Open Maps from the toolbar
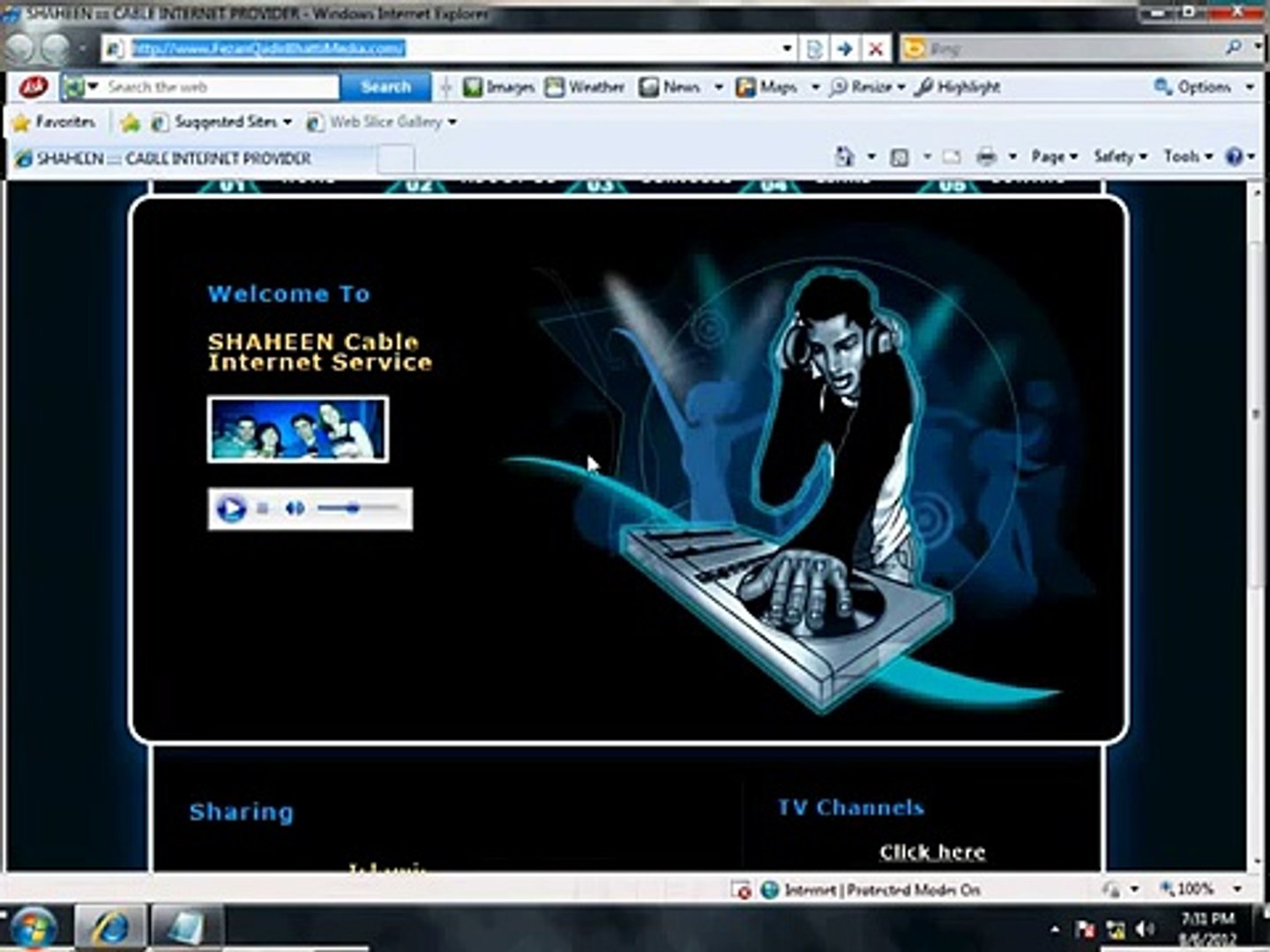Viewport: 1270px width, 952px height. pyautogui.click(x=767, y=86)
